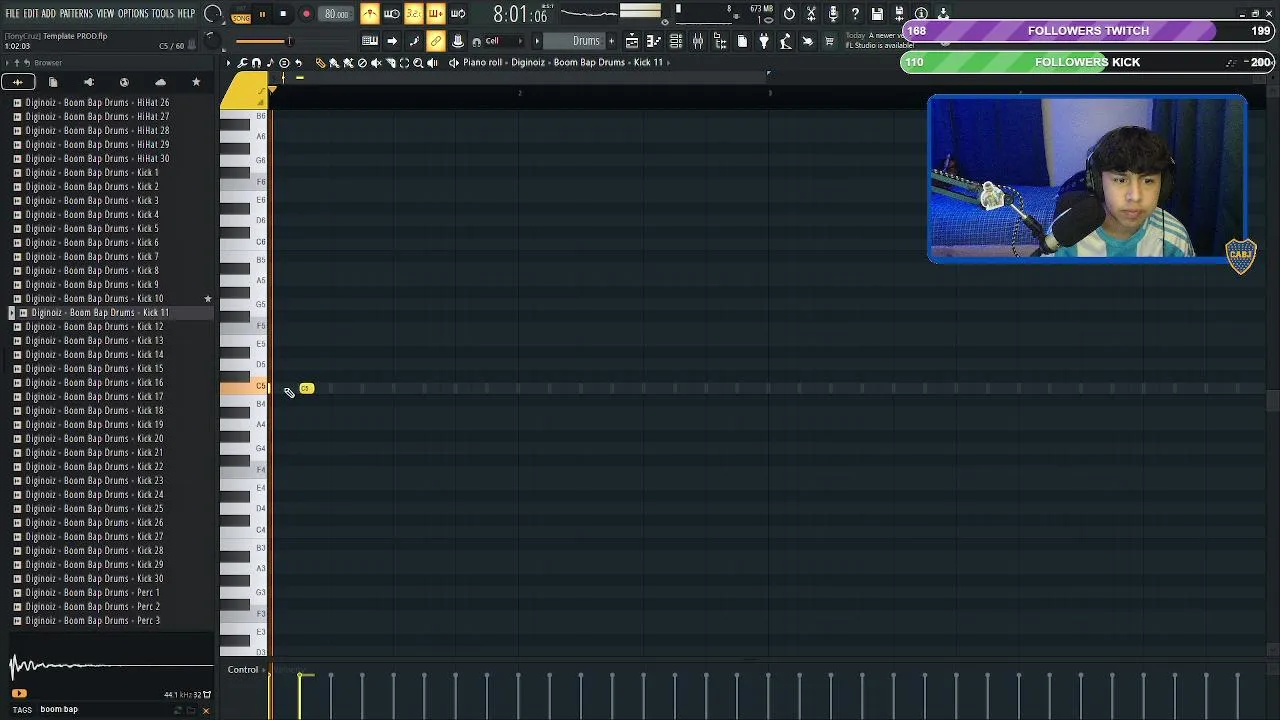This screenshot has width=1280, height=720.
Task: Select Diginoiz - Boom Bap Drums - Kick 20
Action: coord(94,438)
